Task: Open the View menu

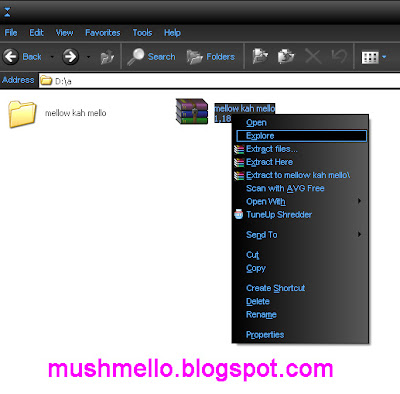Action: coord(64,33)
